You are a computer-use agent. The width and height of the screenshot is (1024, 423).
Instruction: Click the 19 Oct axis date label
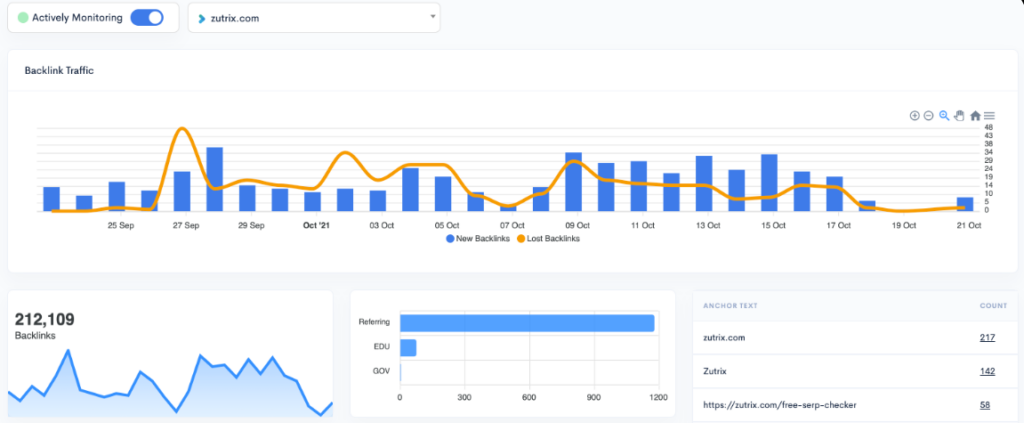click(904, 226)
